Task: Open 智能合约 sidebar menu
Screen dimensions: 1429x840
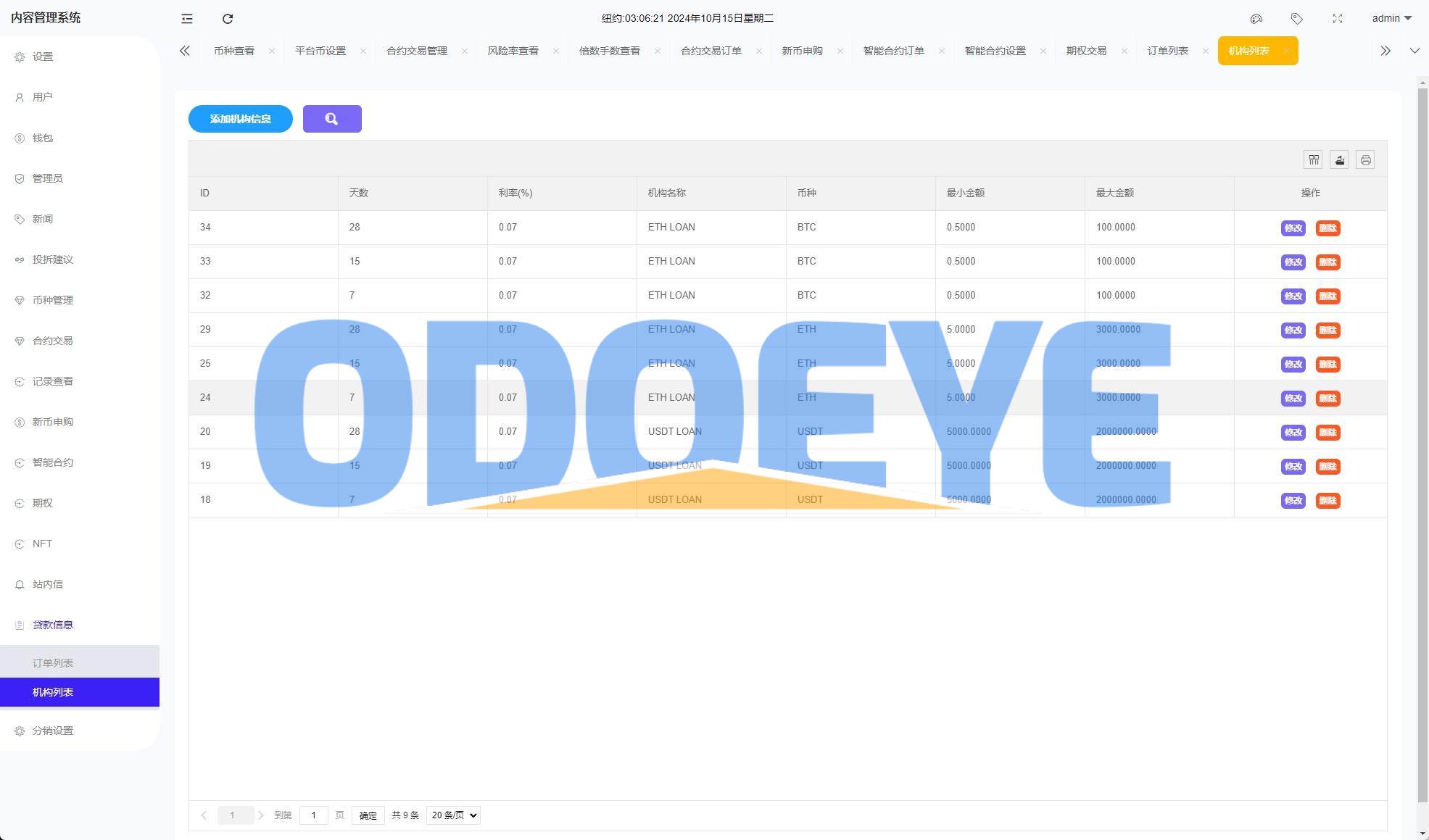Action: 80,462
